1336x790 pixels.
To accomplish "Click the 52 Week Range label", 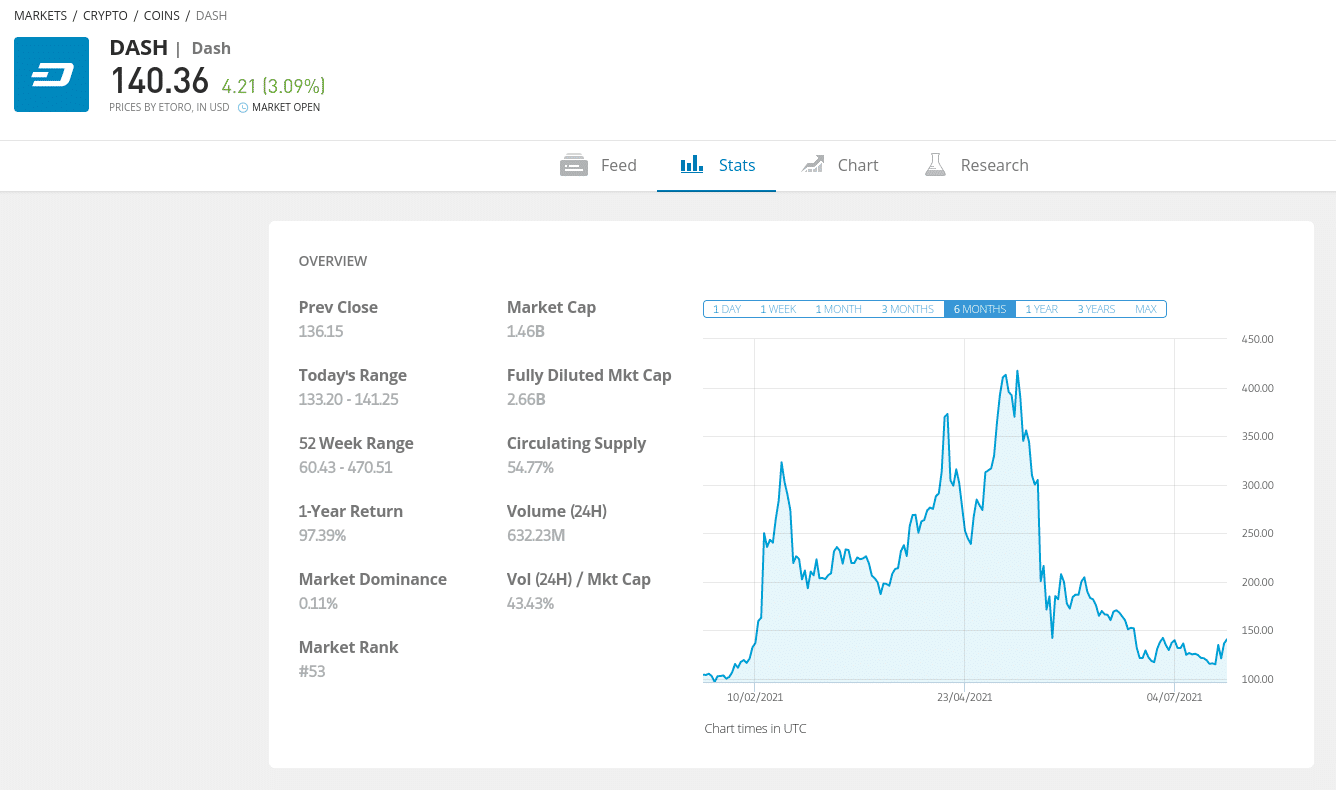I will (356, 443).
